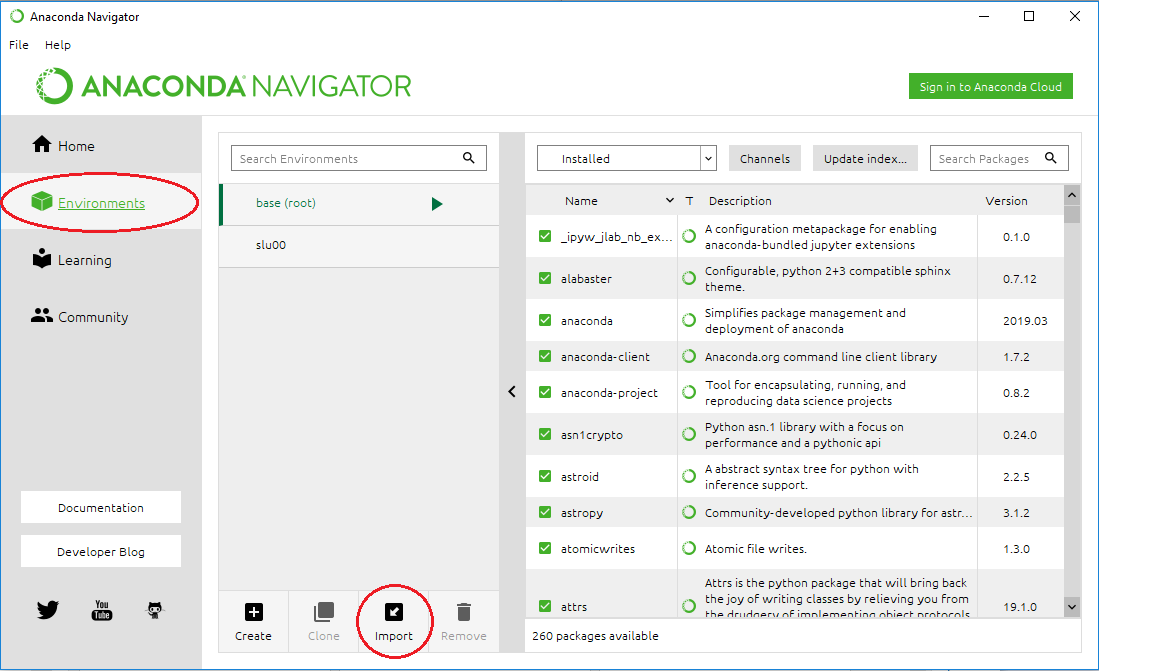
Task: Click status circle icon for asn1crypto
Action: click(689, 434)
